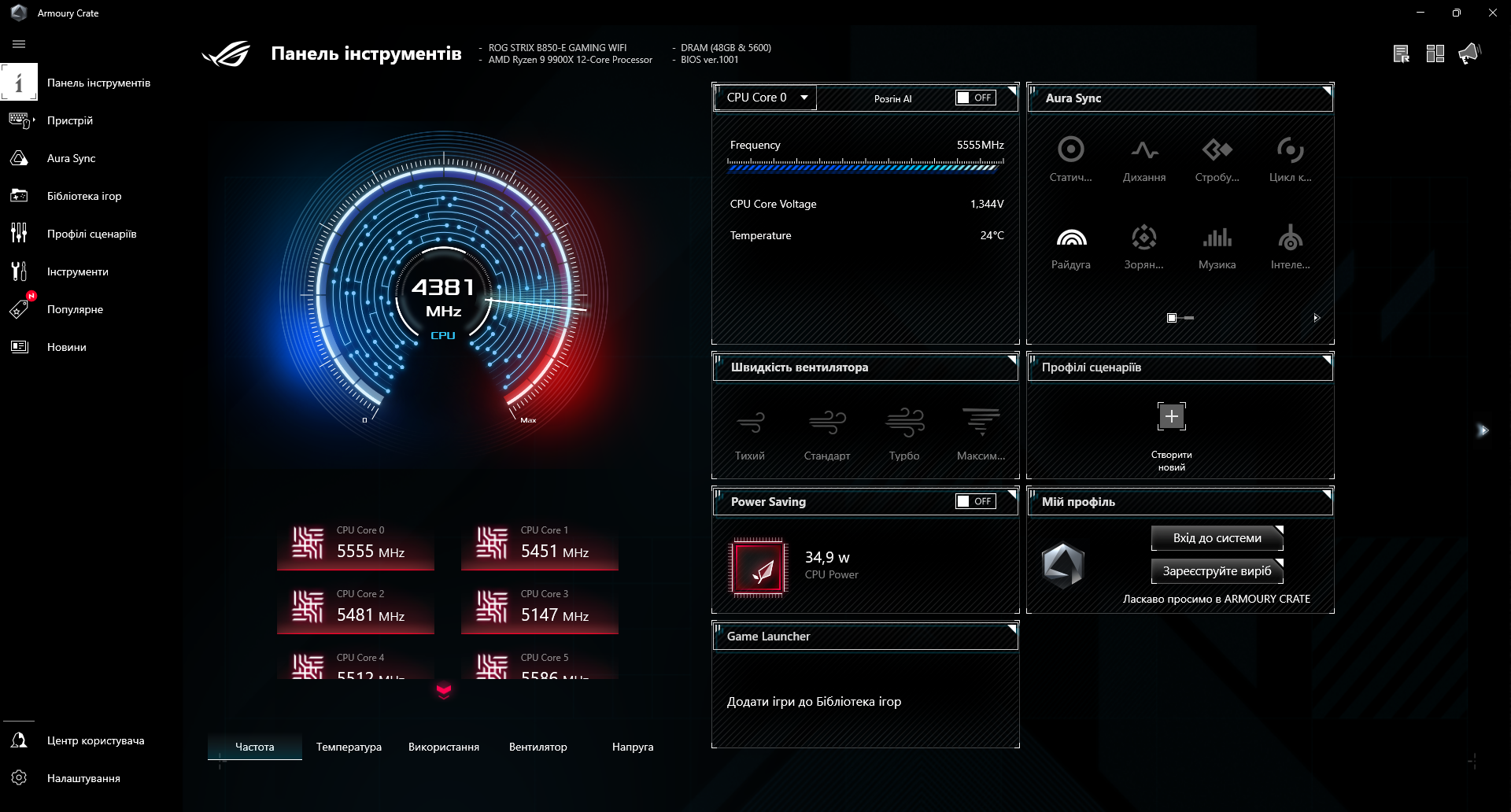Click Зареєструйте виріб button
The width and height of the screenshot is (1511, 812).
[x=1216, y=570]
